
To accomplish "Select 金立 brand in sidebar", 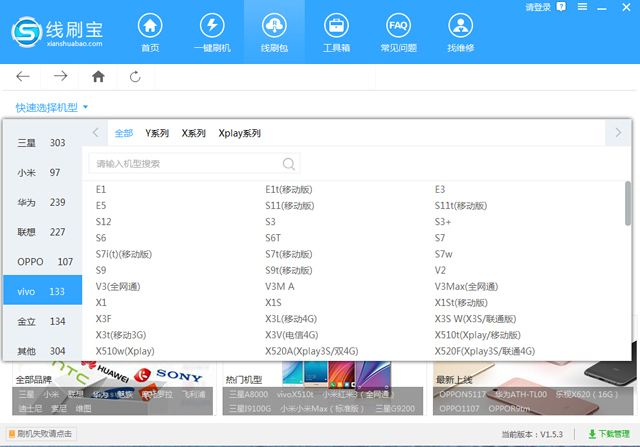I will tap(42, 322).
